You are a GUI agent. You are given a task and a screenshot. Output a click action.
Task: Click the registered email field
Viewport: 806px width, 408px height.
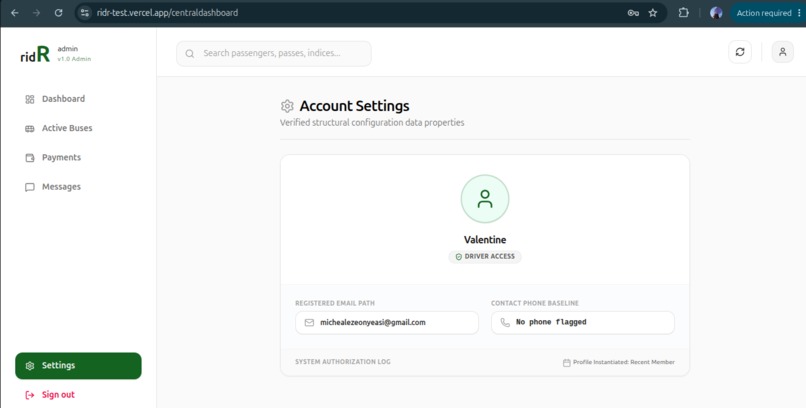(x=387, y=323)
